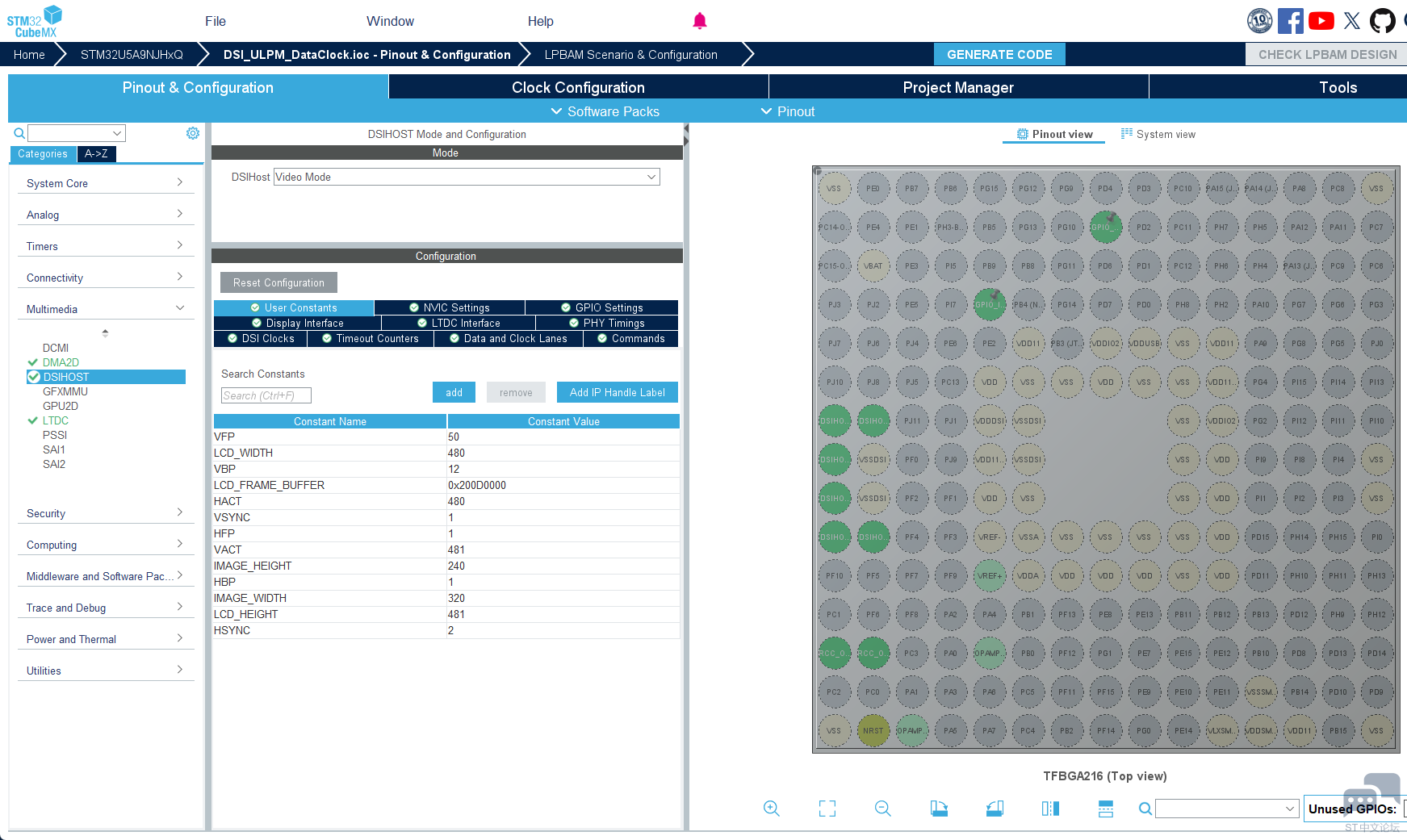Click the NRST pin on the chip
1407x840 pixels.
coord(873,731)
